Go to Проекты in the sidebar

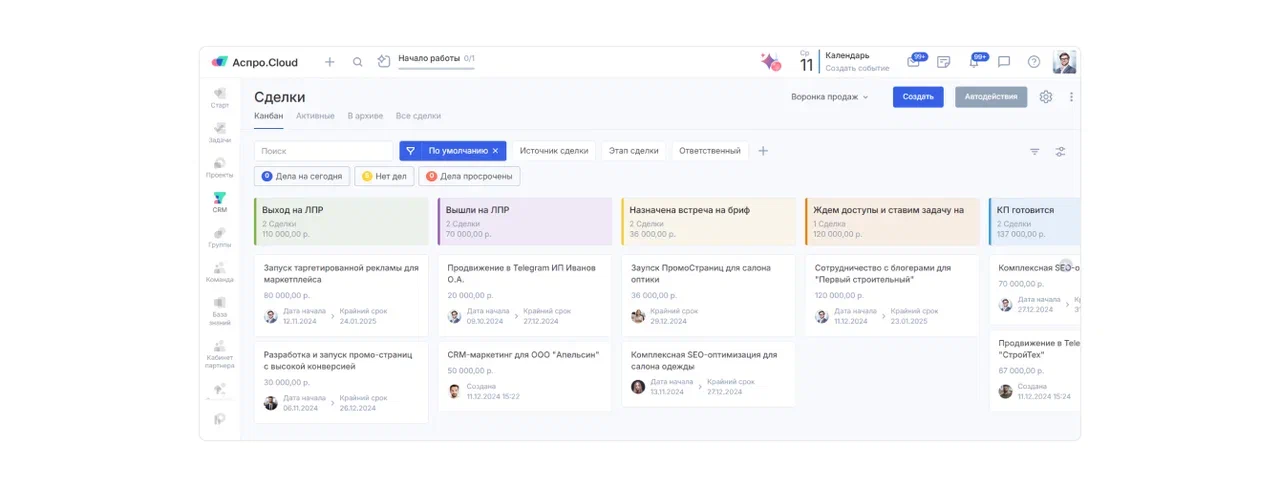click(219, 166)
